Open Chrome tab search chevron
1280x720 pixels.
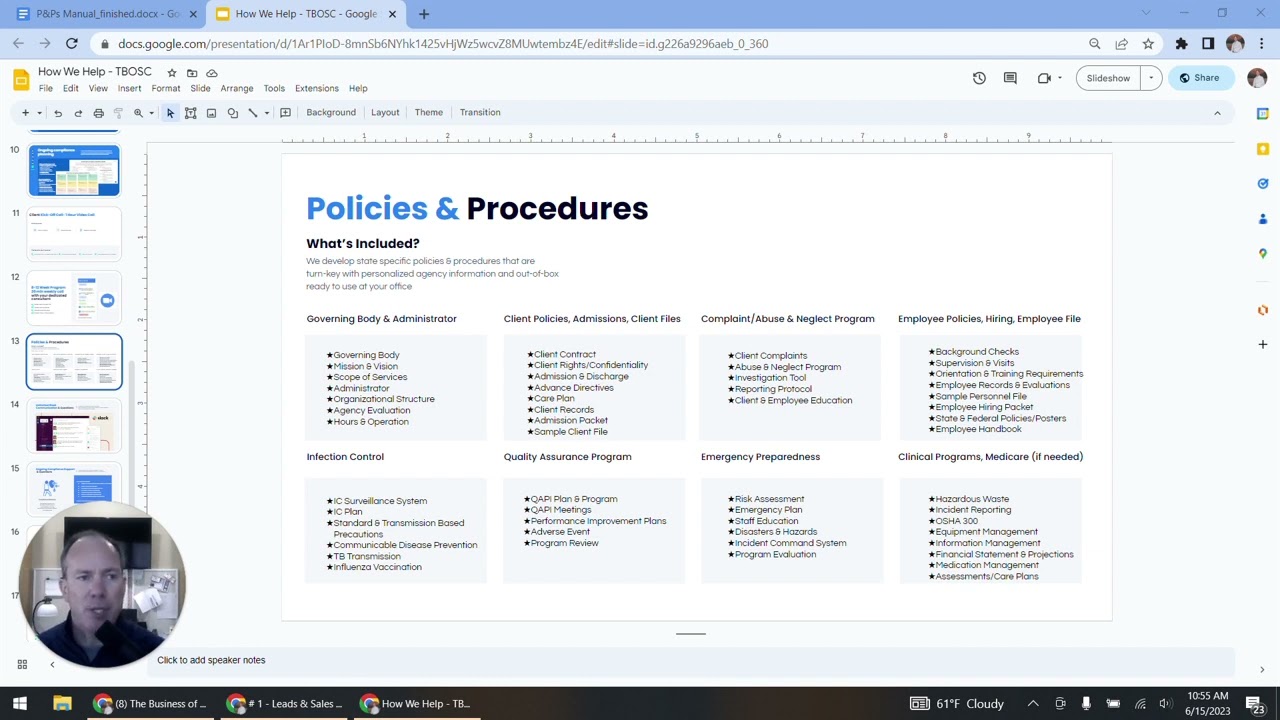coord(1146,13)
